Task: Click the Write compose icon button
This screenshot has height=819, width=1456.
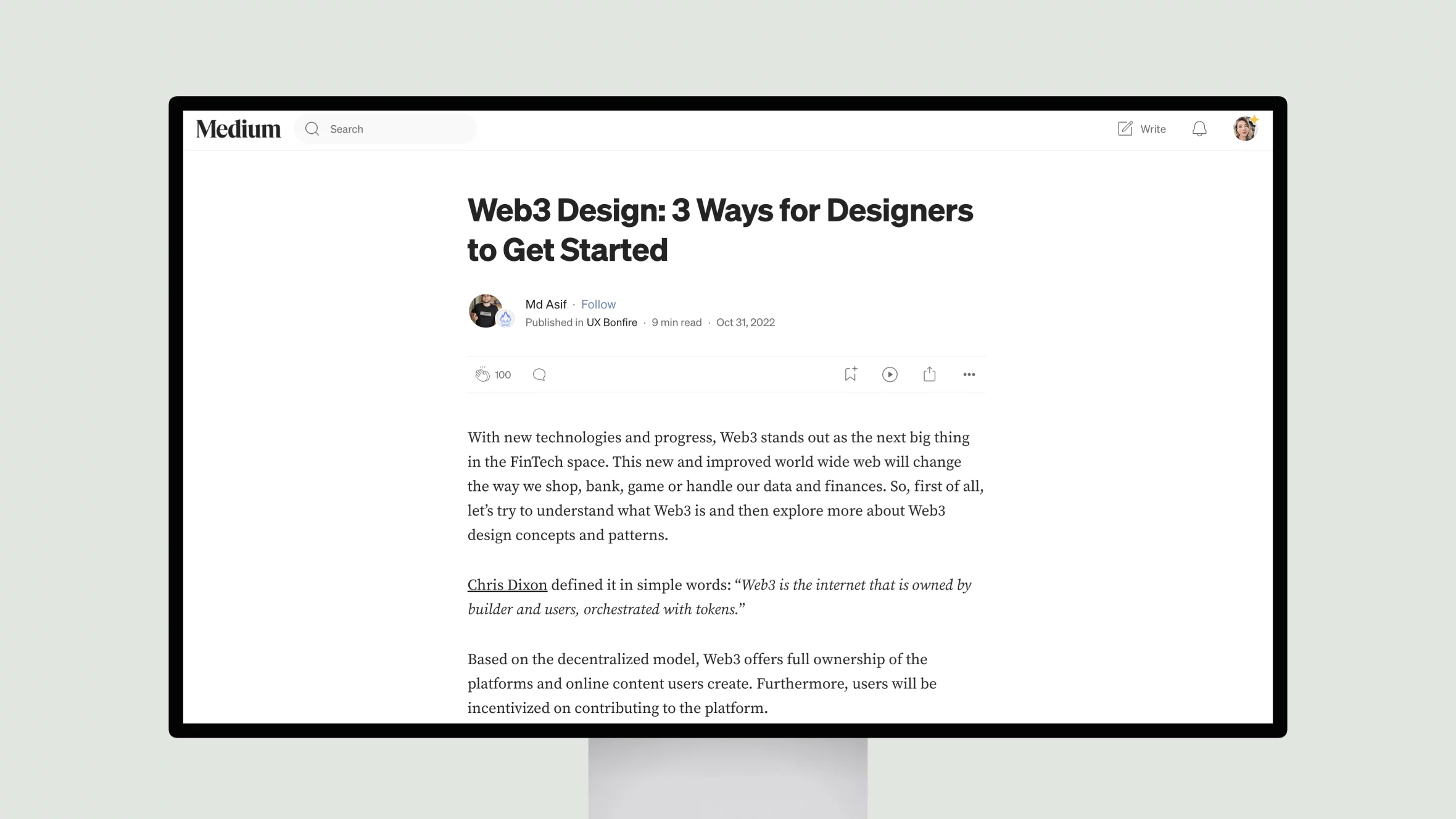Action: point(1125,128)
